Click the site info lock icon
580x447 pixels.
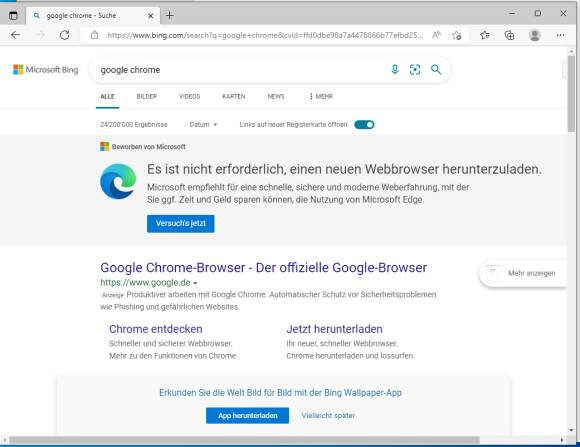(x=95, y=35)
